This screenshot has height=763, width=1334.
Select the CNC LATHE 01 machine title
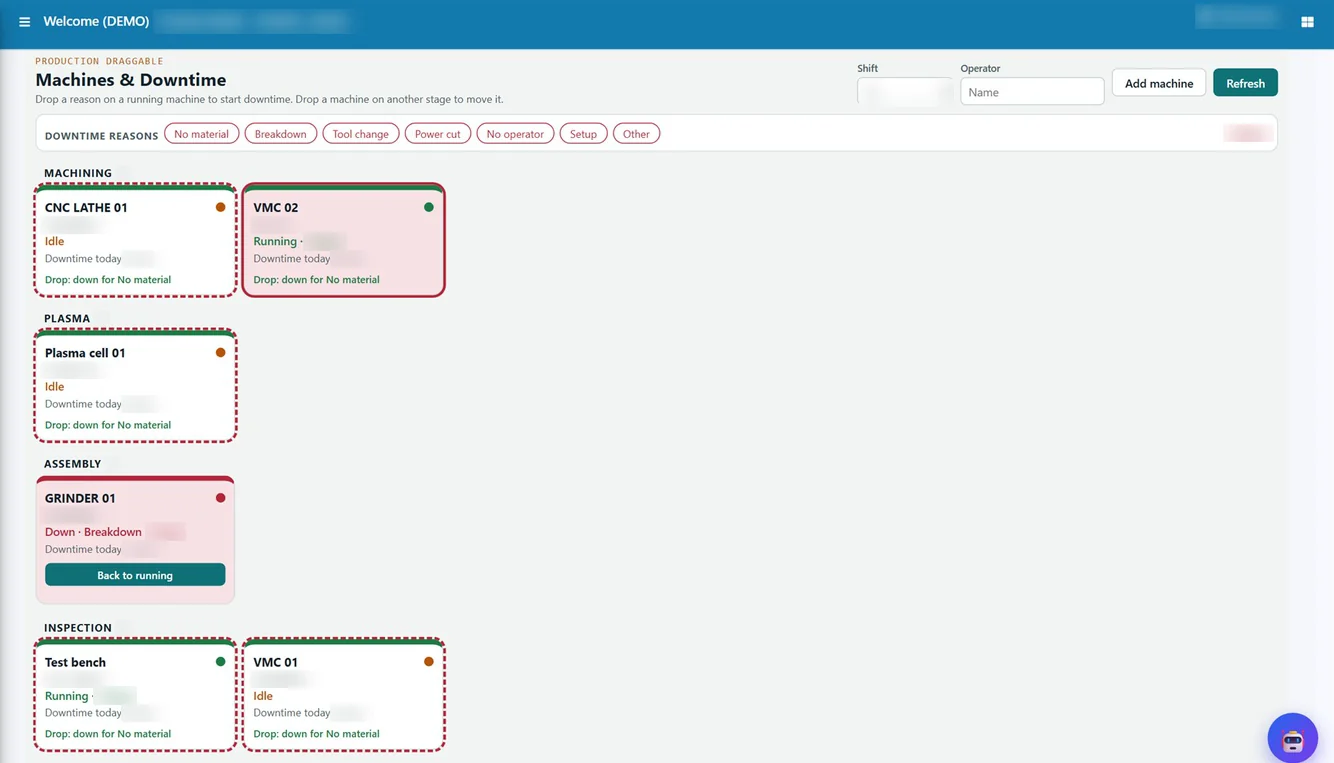click(x=86, y=208)
